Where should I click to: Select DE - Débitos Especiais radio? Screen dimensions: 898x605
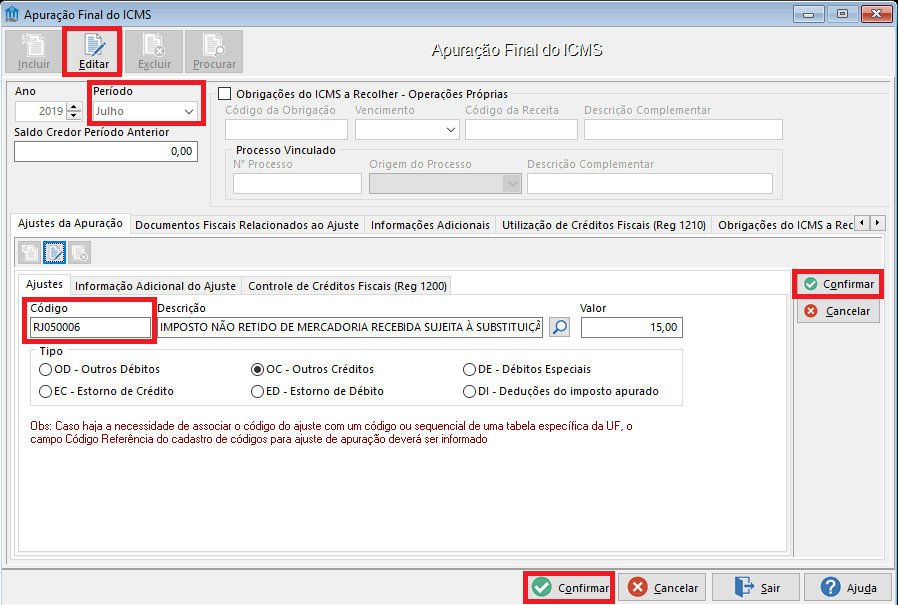[469, 370]
